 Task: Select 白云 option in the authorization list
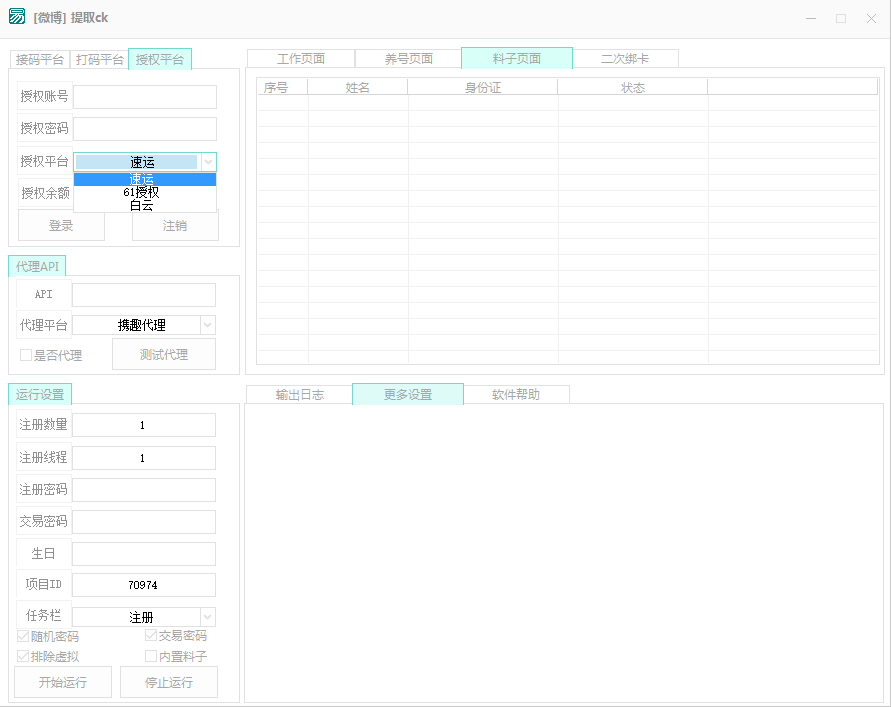point(141,205)
